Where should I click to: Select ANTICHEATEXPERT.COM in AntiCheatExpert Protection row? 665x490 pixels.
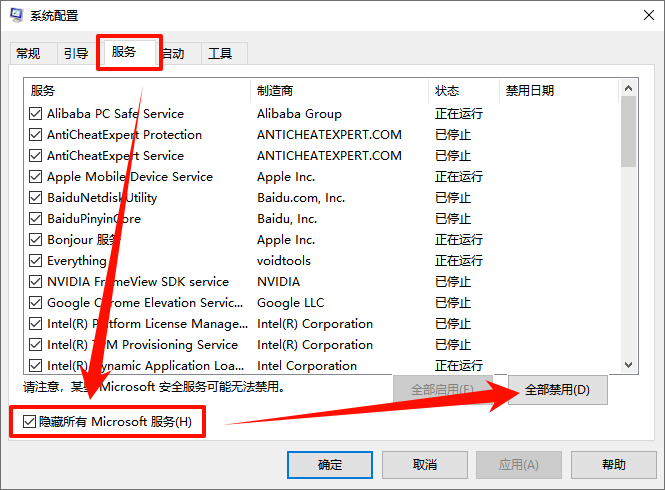pos(329,134)
